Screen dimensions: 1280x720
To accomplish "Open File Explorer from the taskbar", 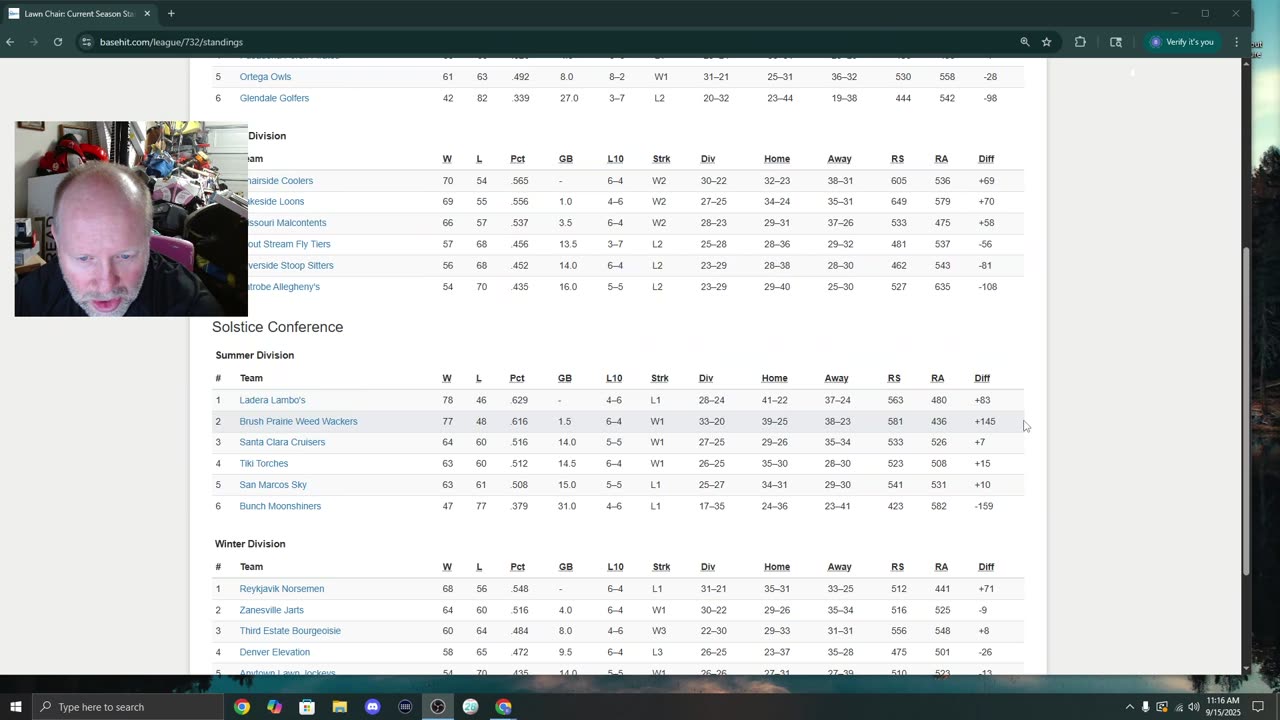I will click(x=340, y=707).
